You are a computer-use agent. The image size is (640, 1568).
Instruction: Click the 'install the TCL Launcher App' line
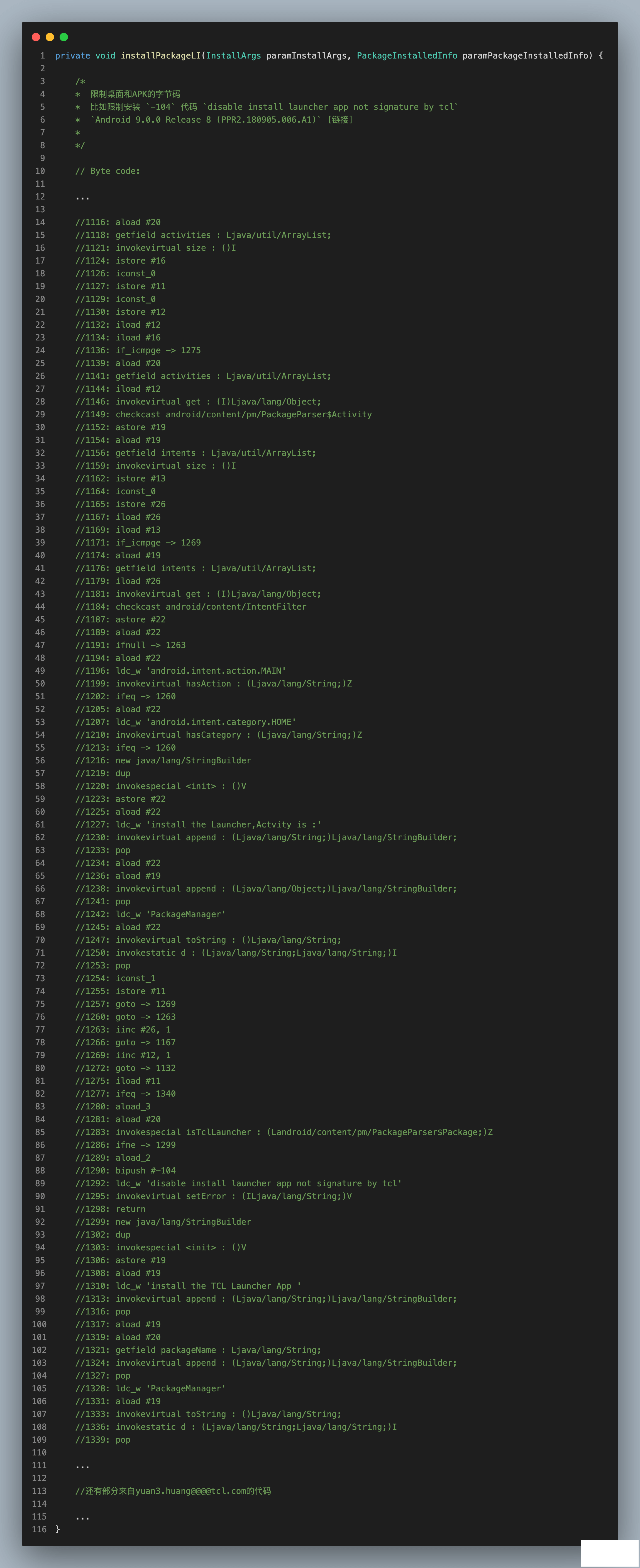[x=188, y=1285]
